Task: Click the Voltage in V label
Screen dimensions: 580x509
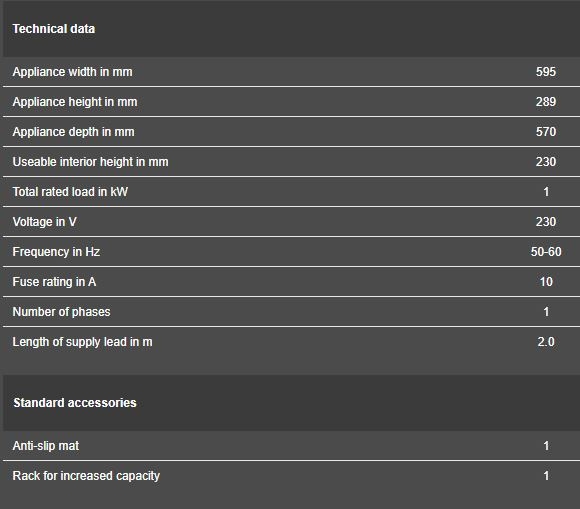Action: point(44,222)
